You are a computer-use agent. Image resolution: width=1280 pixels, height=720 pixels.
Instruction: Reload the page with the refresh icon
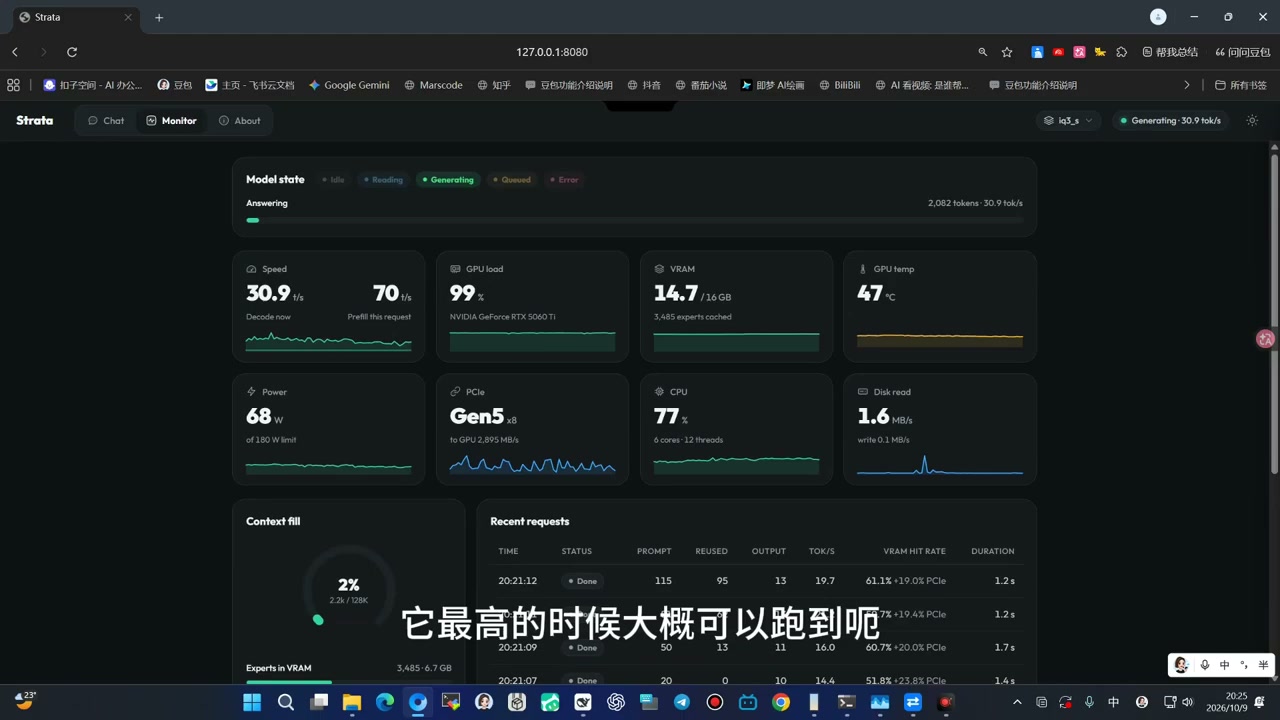click(x=72, y=52)
